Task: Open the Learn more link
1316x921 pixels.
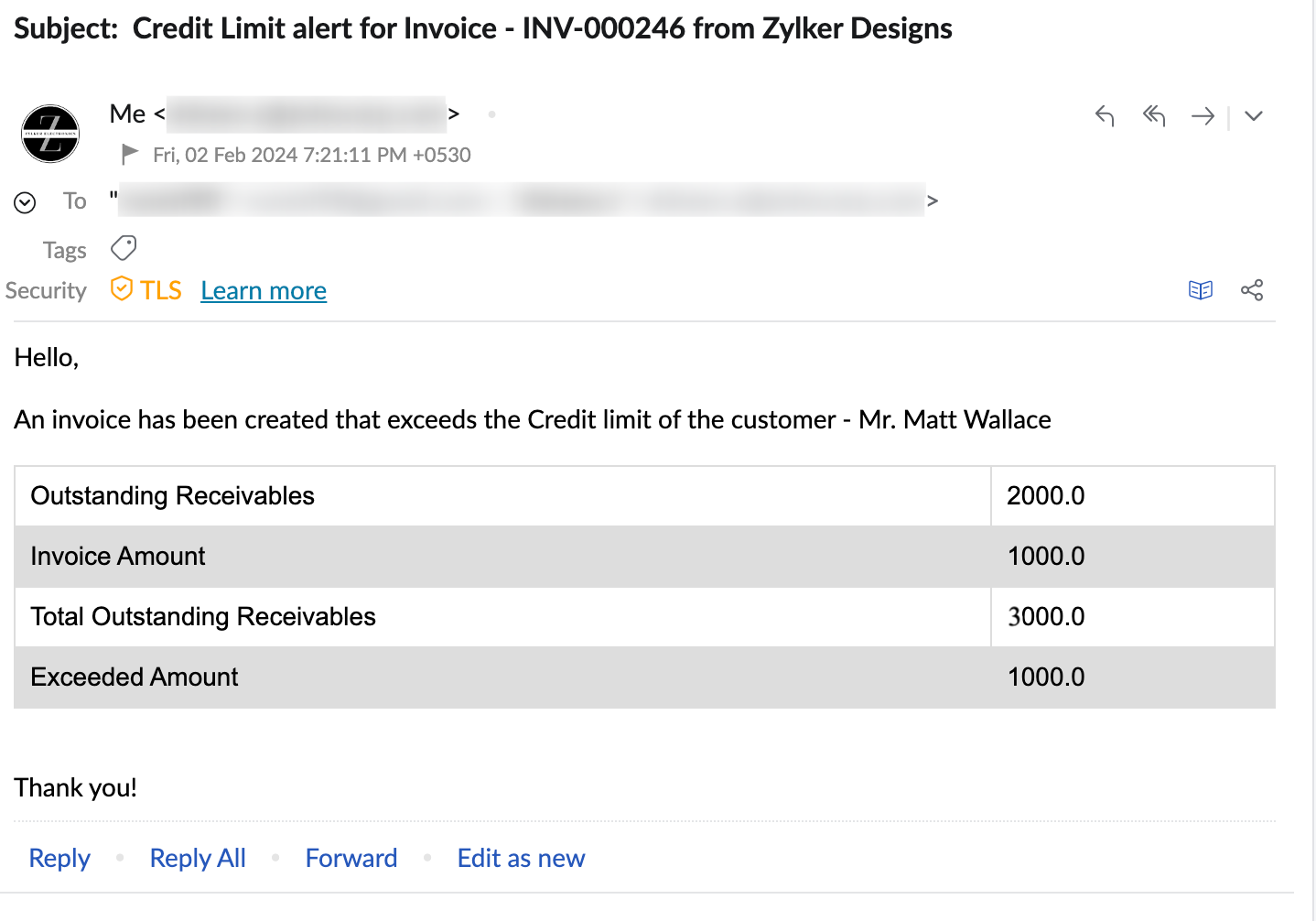Action: click(264, 290)
